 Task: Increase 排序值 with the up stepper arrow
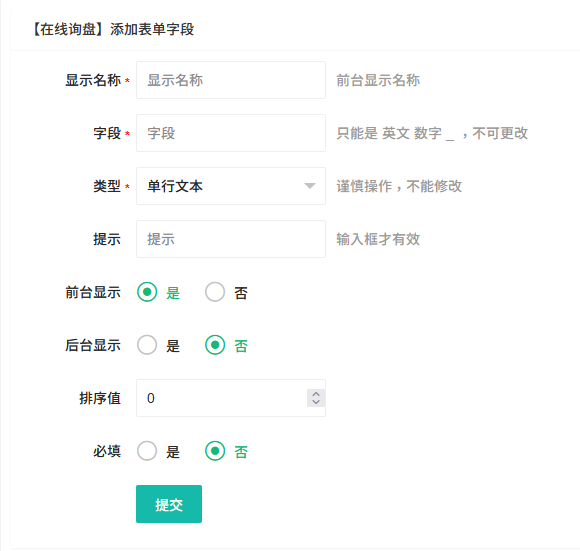tap(316, 394)
